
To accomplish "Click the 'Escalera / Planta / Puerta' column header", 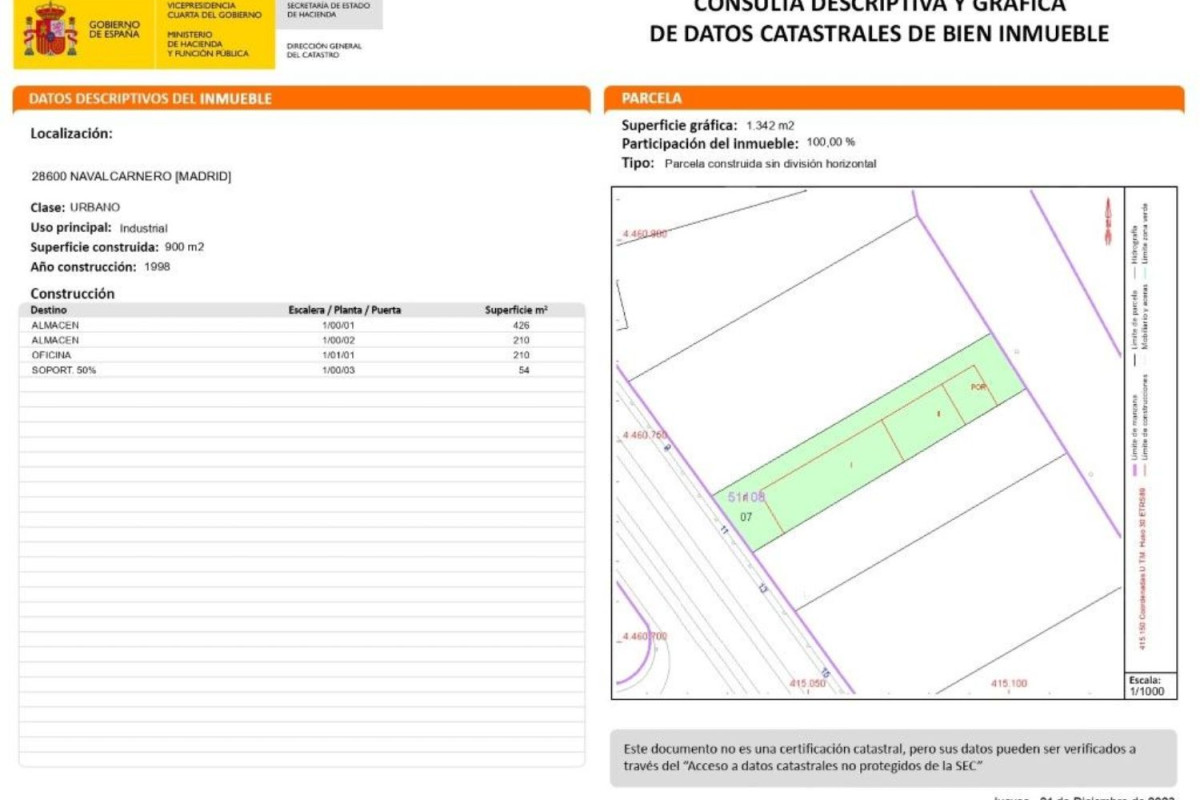I will coord(345,310).
